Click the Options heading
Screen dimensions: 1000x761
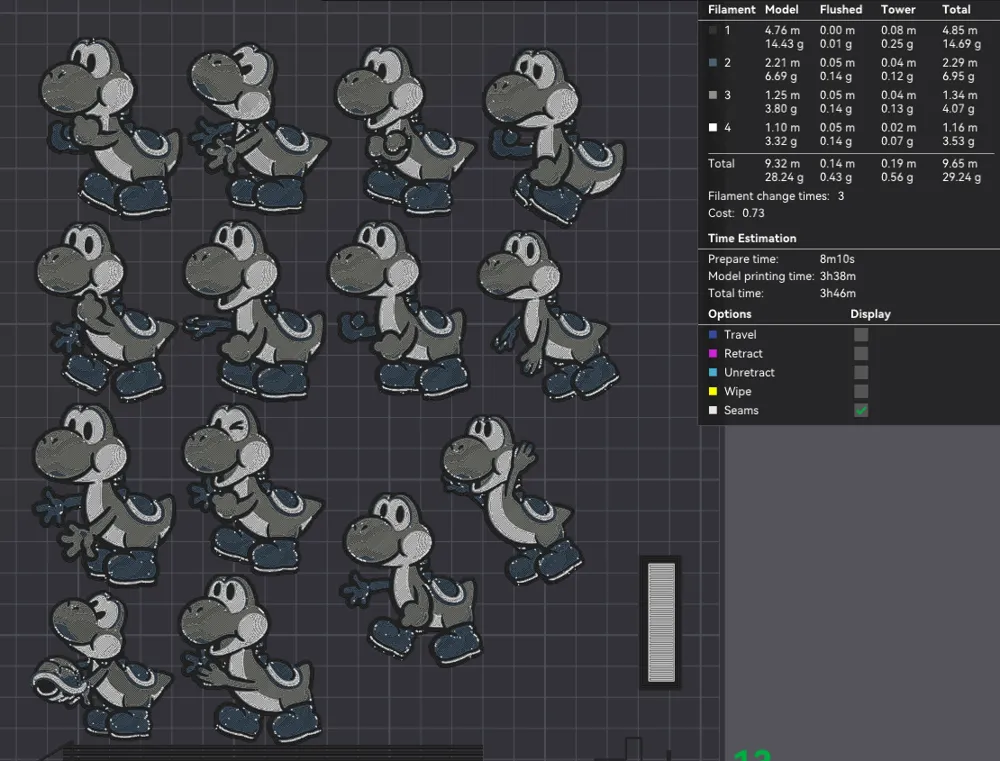[730, 314]
